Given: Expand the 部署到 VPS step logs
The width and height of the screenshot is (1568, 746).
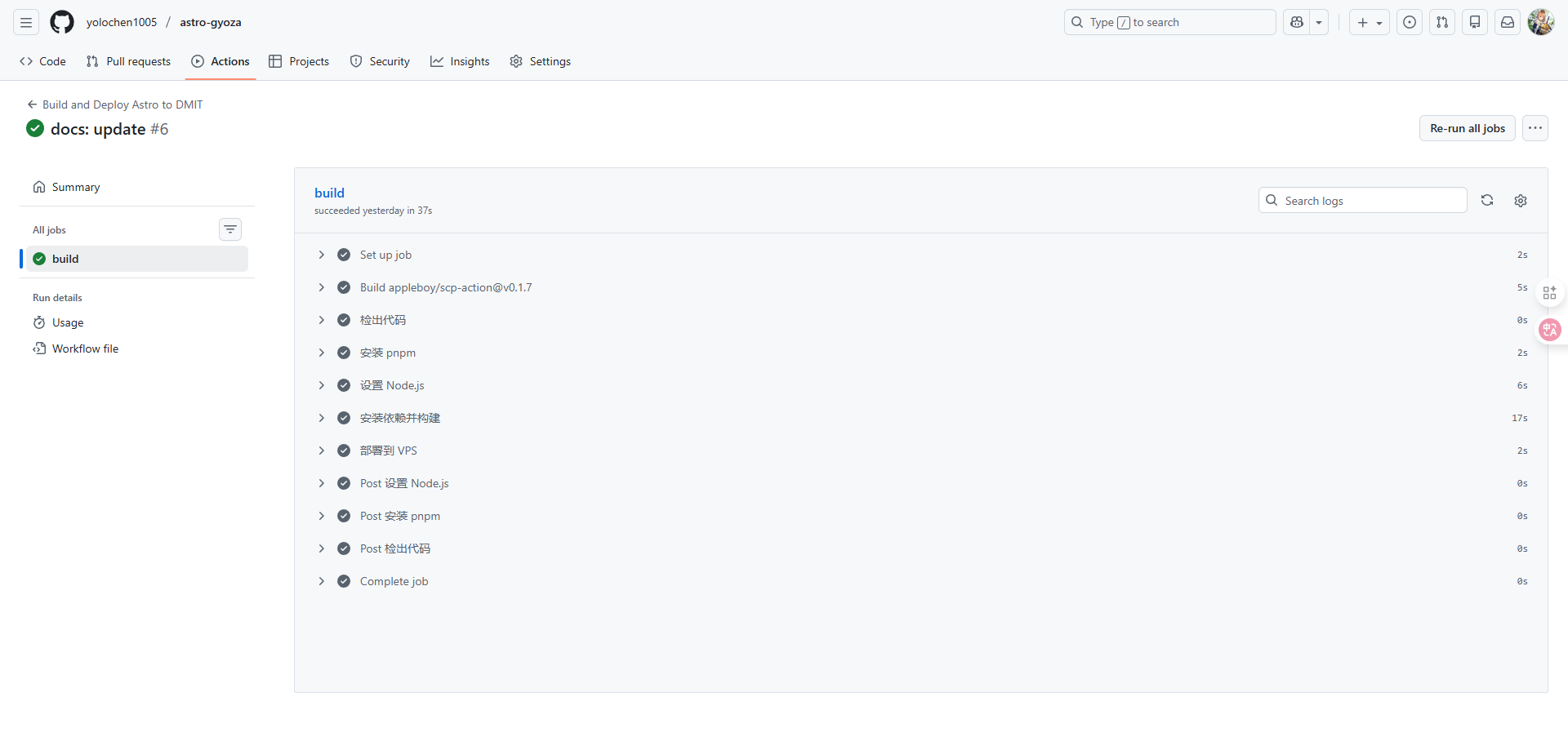Looking at the screenshot, I should point(321,451).
